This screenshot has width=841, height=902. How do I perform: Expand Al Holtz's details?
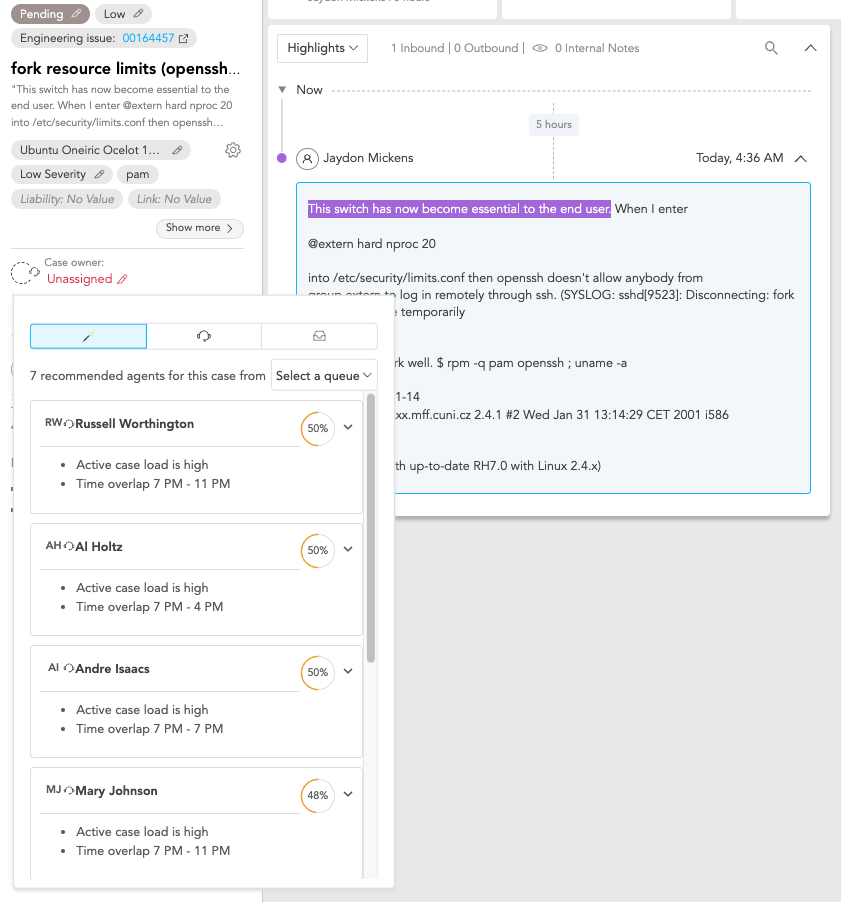click(x=348, y=549)
